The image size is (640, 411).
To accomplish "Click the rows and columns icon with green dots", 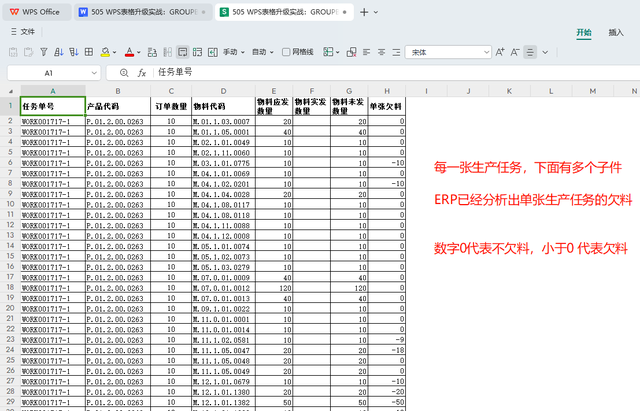I will [198, 52].
